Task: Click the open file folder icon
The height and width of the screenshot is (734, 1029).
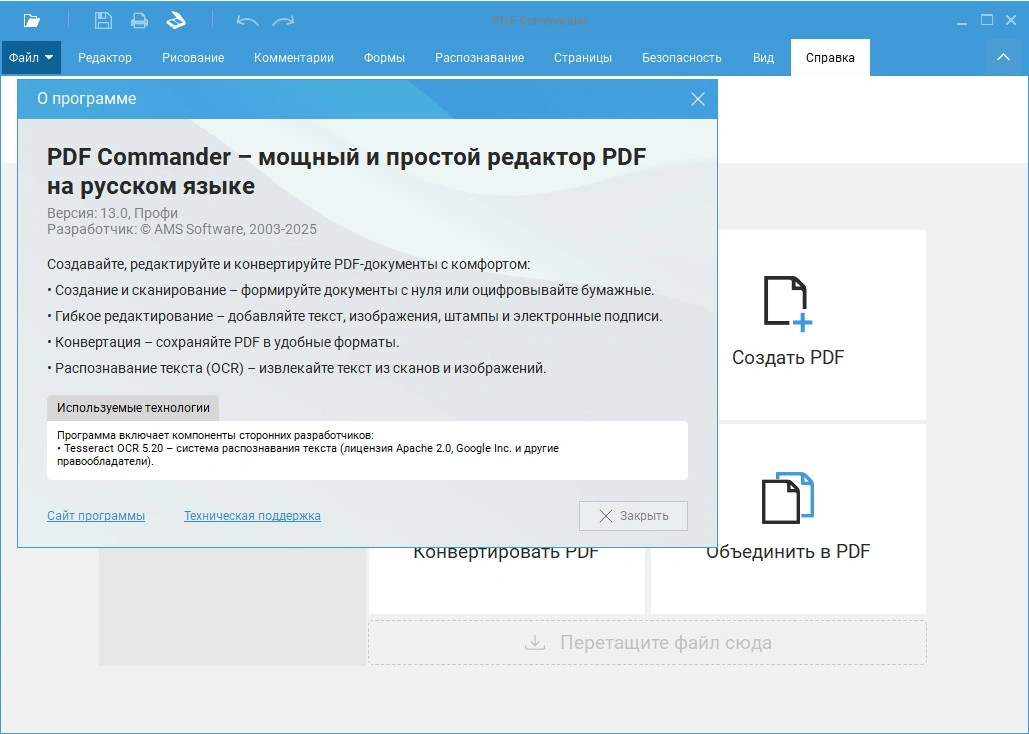Action: pyautogui.click(x=32, y=20)
